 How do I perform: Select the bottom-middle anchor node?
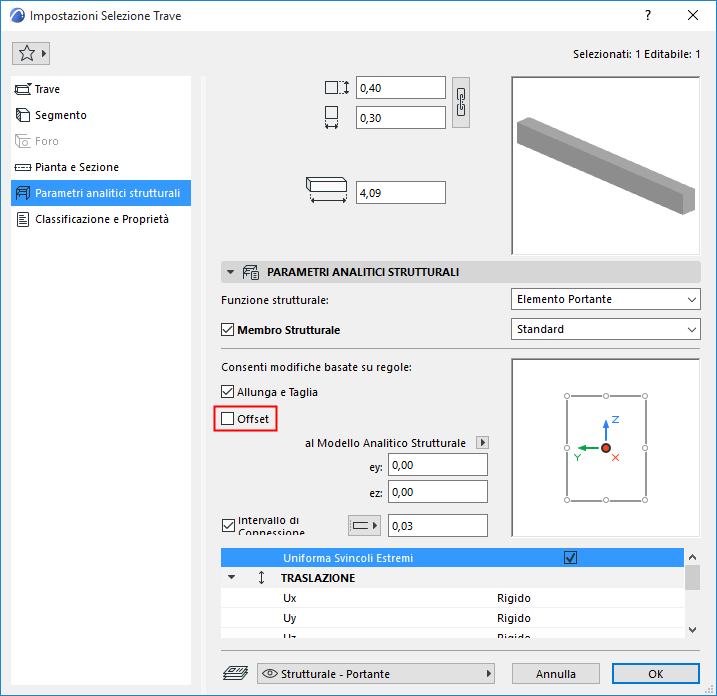click(x=606, y=500)
